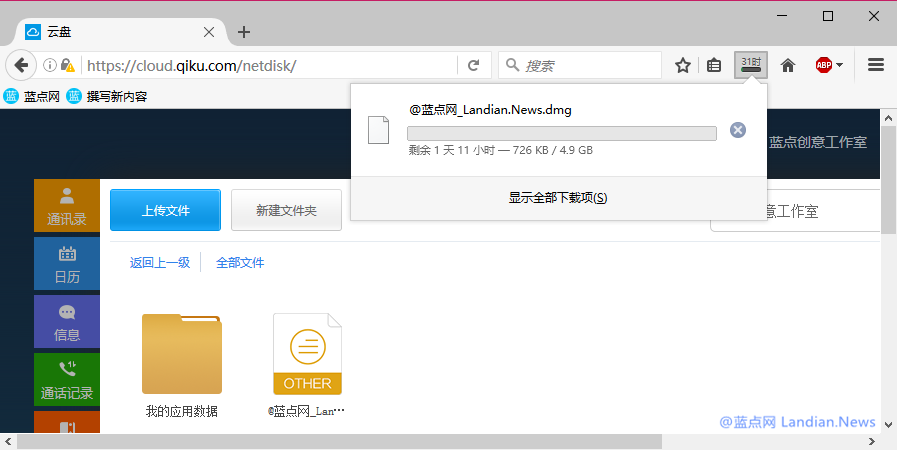This screenshot has height=450, width=897.
Task: Open the 我的应用数据 folder
Action: (x=181, y=355)
